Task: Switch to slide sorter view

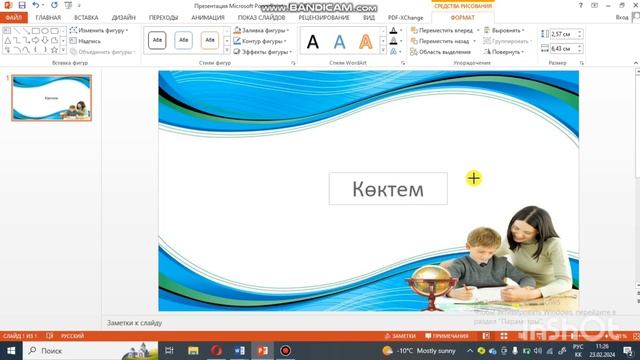Action: point(504,336)
